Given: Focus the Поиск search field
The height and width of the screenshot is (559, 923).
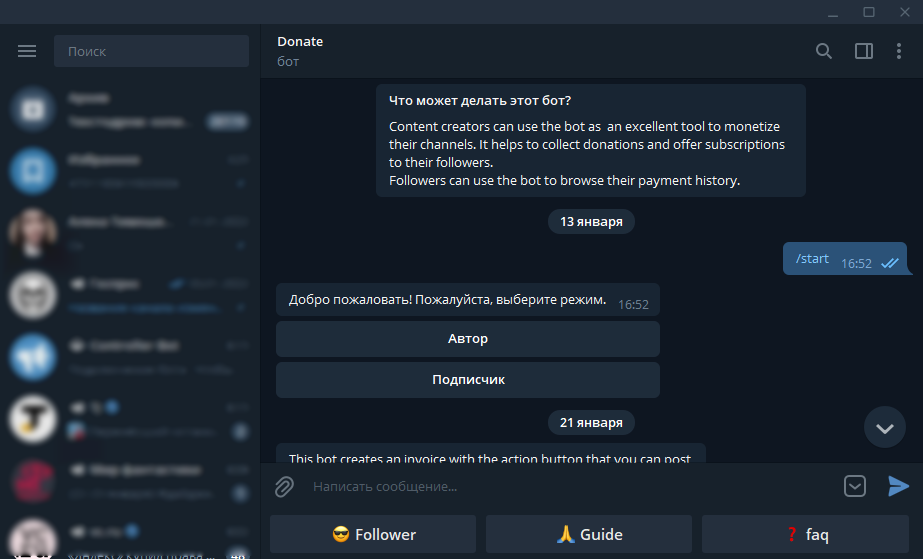Looking at the screenshot, I should pos(151,51).
